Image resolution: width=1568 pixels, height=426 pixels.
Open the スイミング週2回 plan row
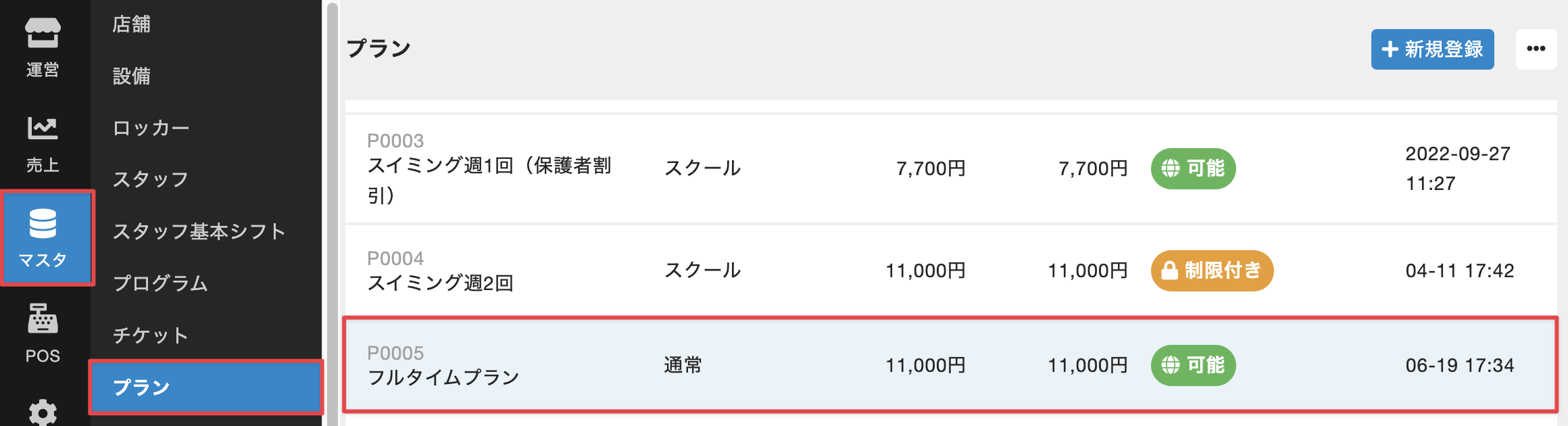440,282
